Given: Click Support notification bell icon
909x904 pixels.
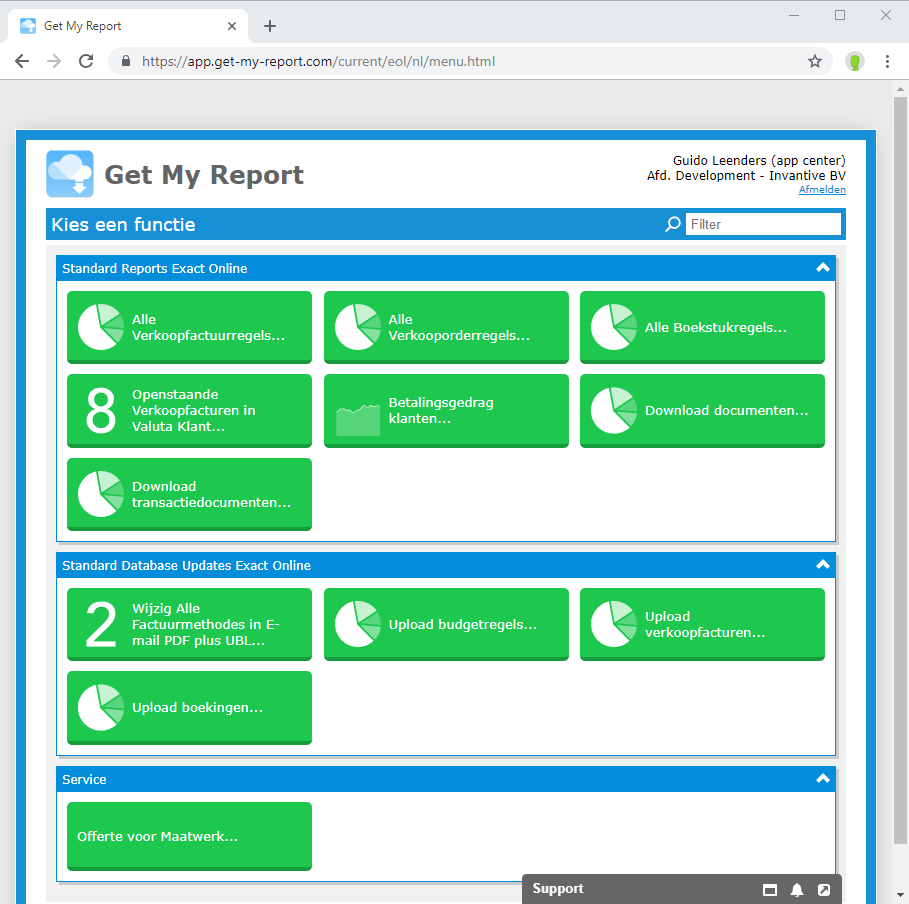Looking at the screenshot, I should coord(797,890).
